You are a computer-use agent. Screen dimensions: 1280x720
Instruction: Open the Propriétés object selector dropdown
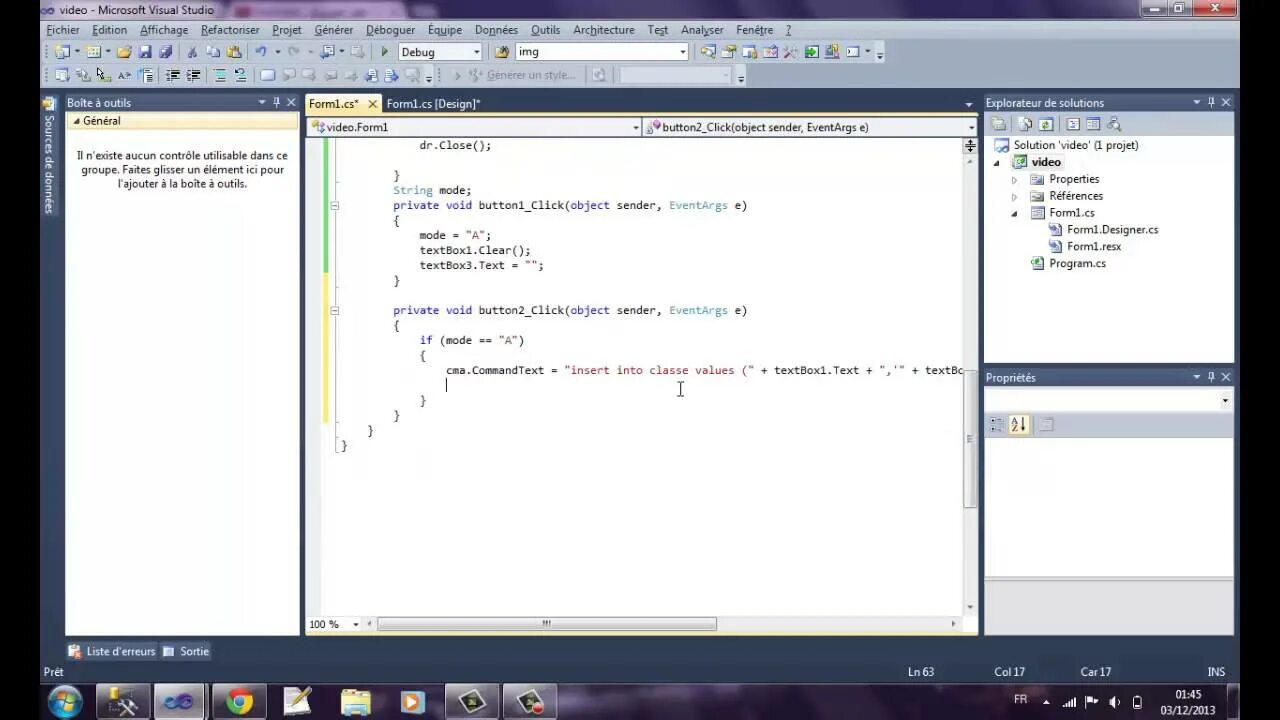tap(1225, 401)
